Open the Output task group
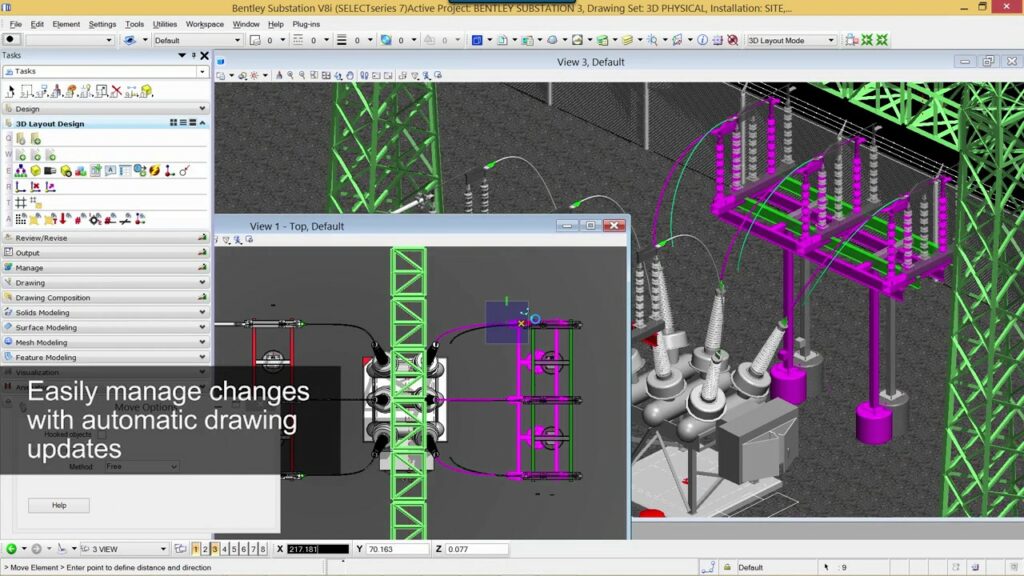Image resolution: width=1024 pixels, height=576 pixels. 106,253
